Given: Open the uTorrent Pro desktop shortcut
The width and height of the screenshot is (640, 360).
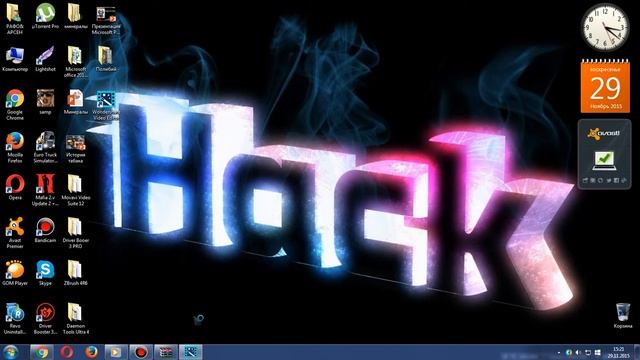Looking at the screenshot, I should [45, 17].
